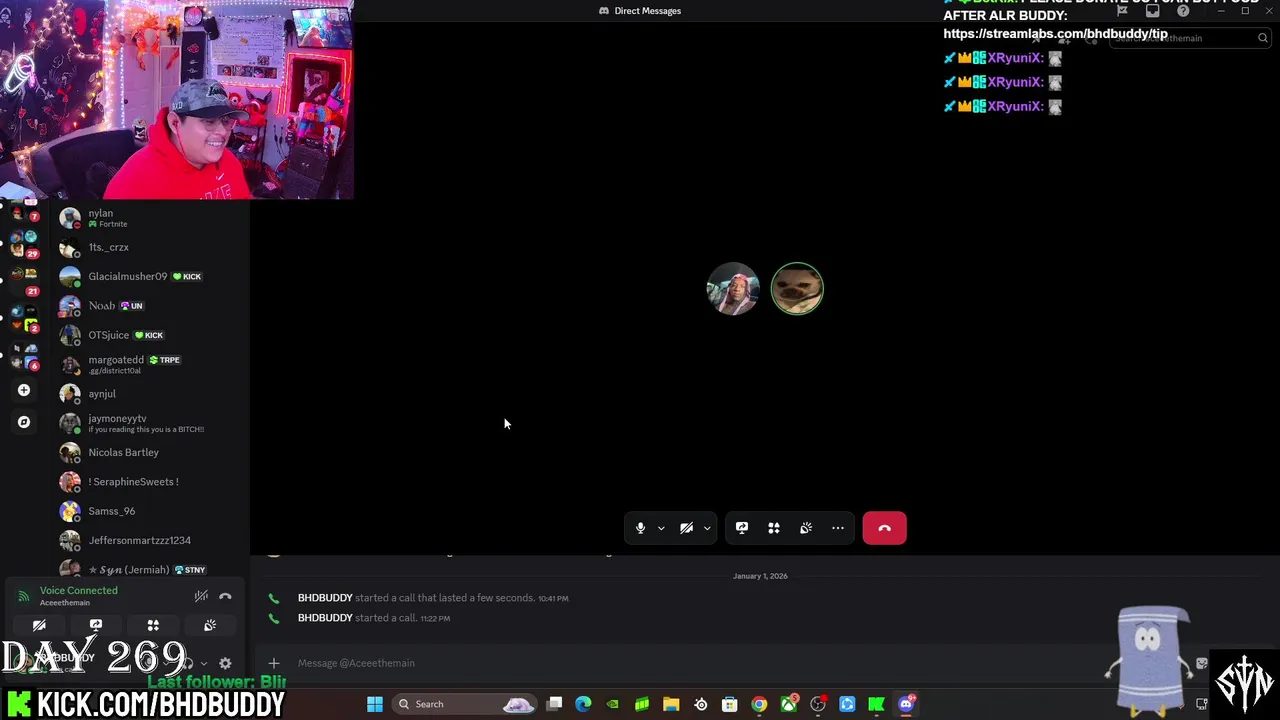Open help icon in Discord title bar
The image size is (1280, 720).
[x=1183, y=11]
